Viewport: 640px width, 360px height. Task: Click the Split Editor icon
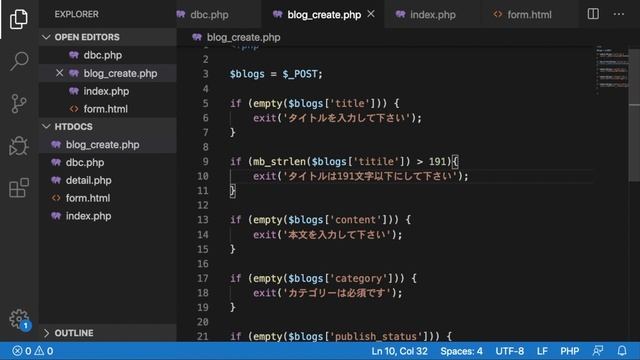[x=593, y=14]
